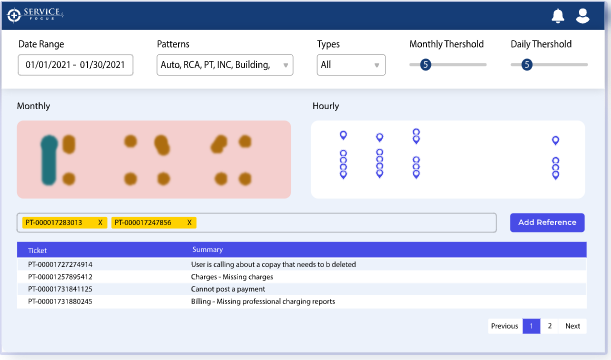611x360 pixels.
Task: Remove reference tag PT-000017247856
Action: [x=189, y=222]
